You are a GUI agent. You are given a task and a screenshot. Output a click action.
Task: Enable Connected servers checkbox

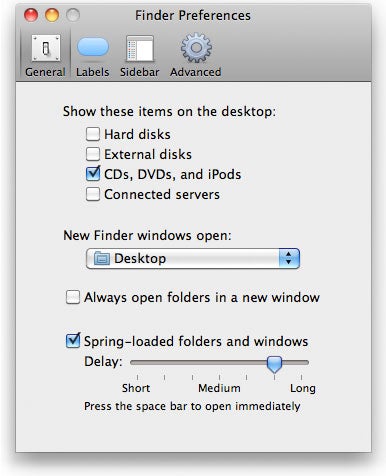click(93, 194)
